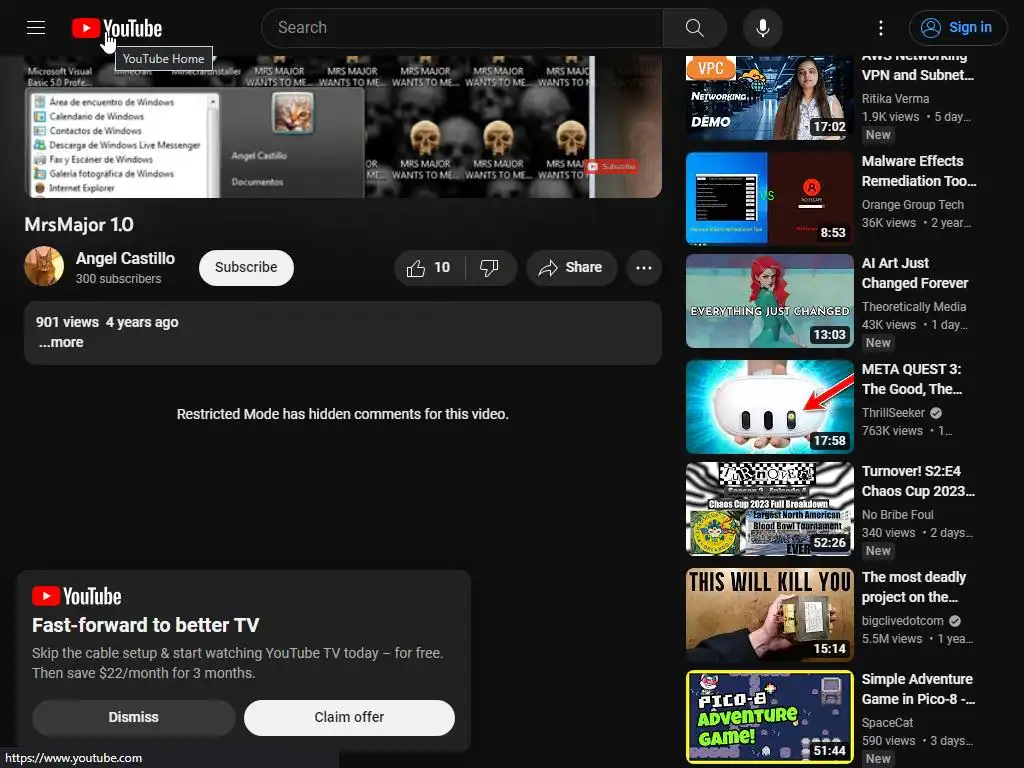
Task: Click the '300 subscribers' text
Action: tap(118, 279)
